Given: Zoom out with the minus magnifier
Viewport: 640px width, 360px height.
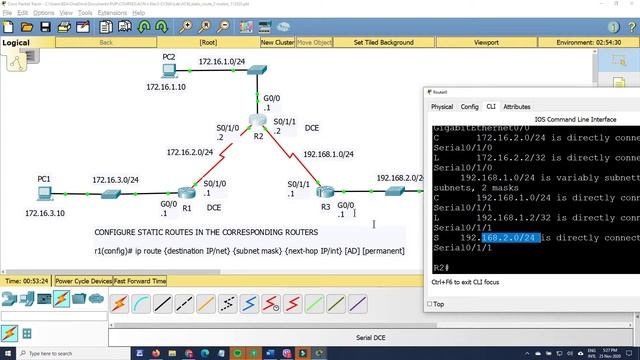Looking at the screenshot, I should (223, 27).
